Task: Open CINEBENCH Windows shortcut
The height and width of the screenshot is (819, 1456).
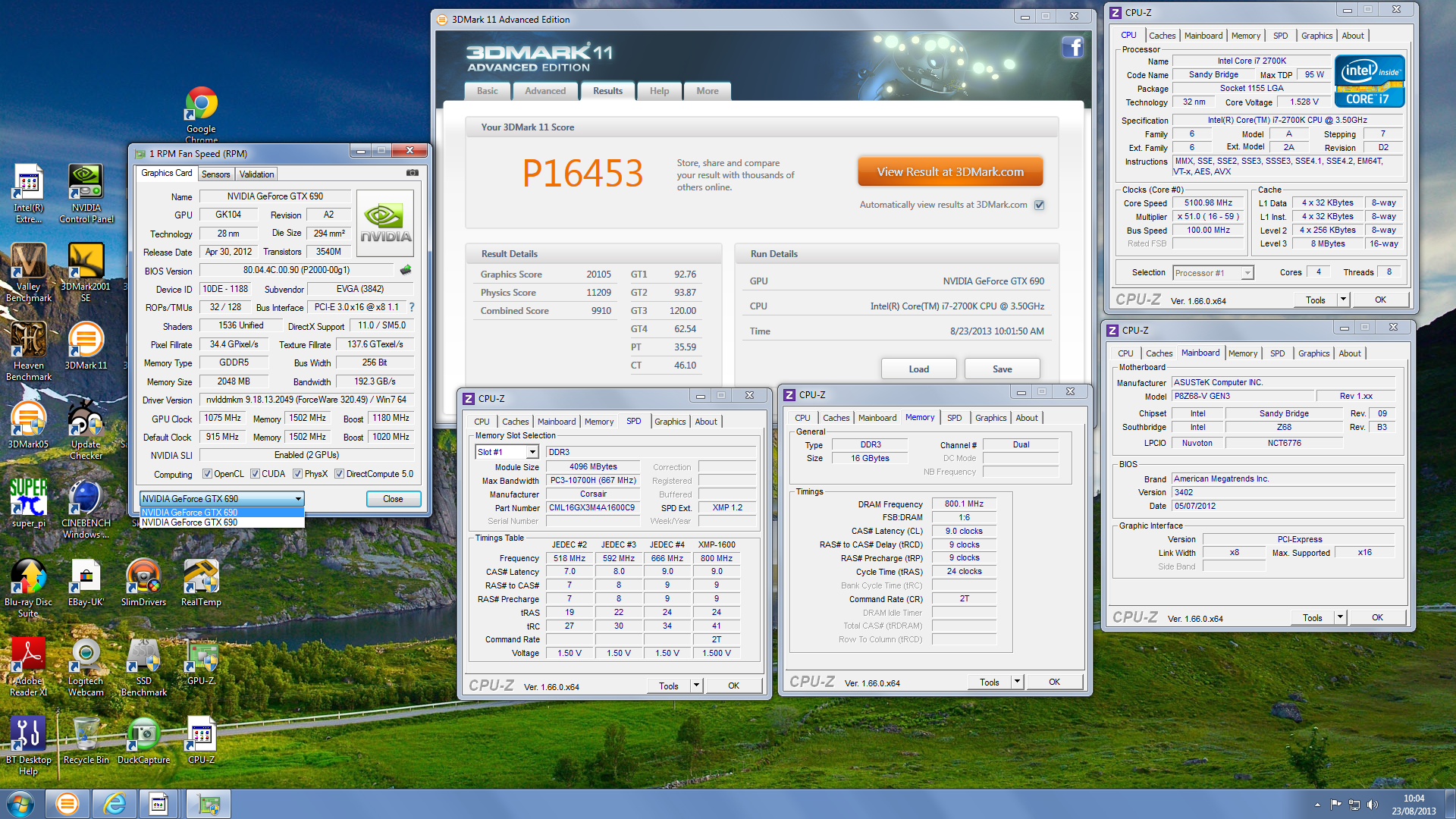Action: coord(86,510)
